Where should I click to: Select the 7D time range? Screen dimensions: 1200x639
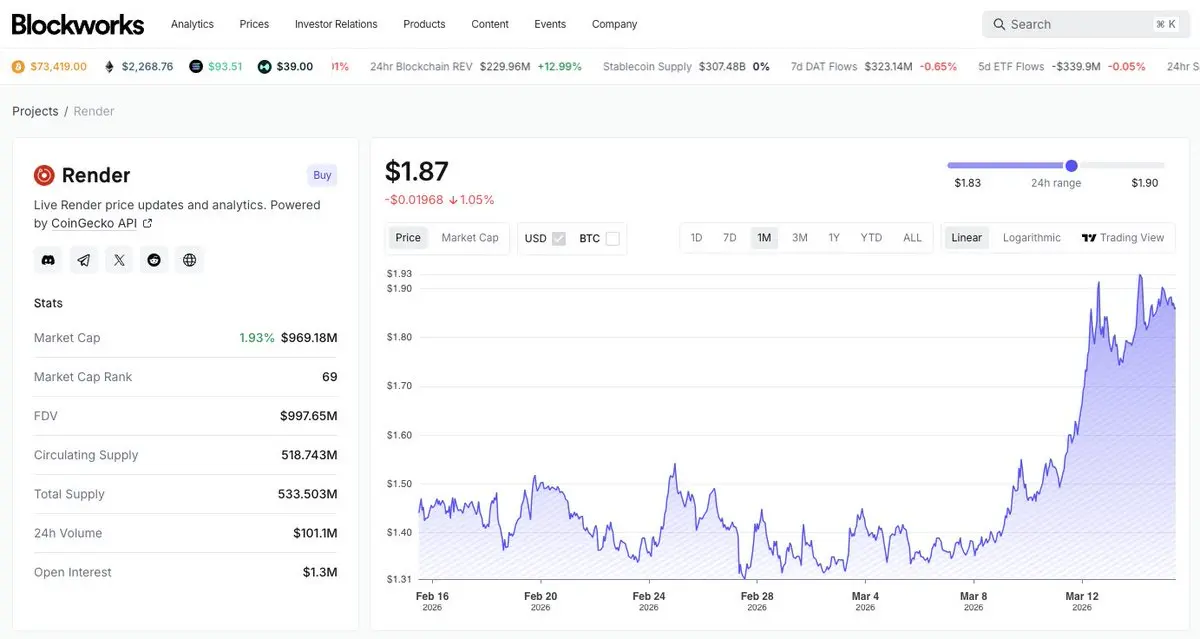tap(730, 238)
